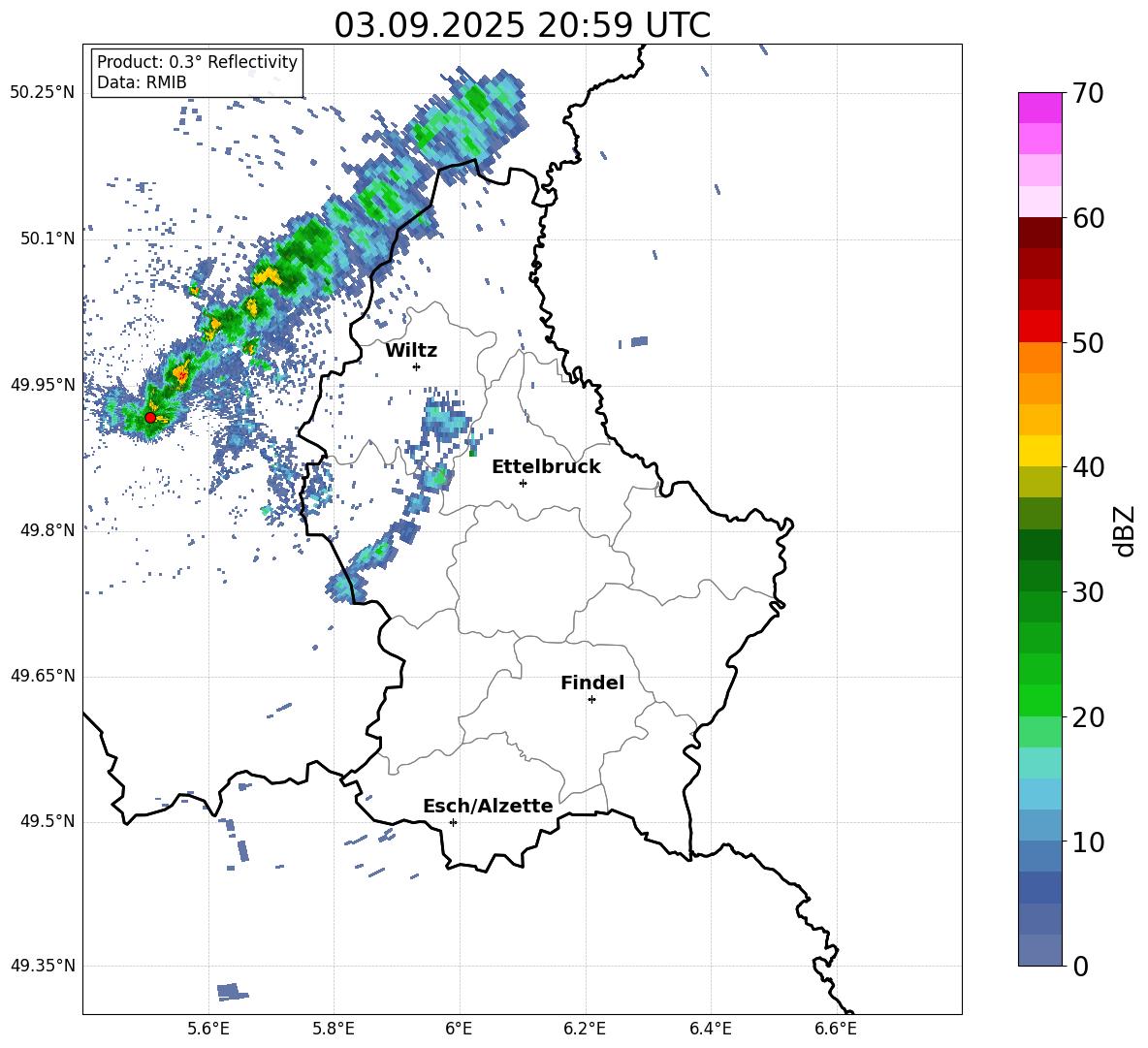Click the 49.8°N latitude label
1148x1048 pixels.
tap(48, 529)
